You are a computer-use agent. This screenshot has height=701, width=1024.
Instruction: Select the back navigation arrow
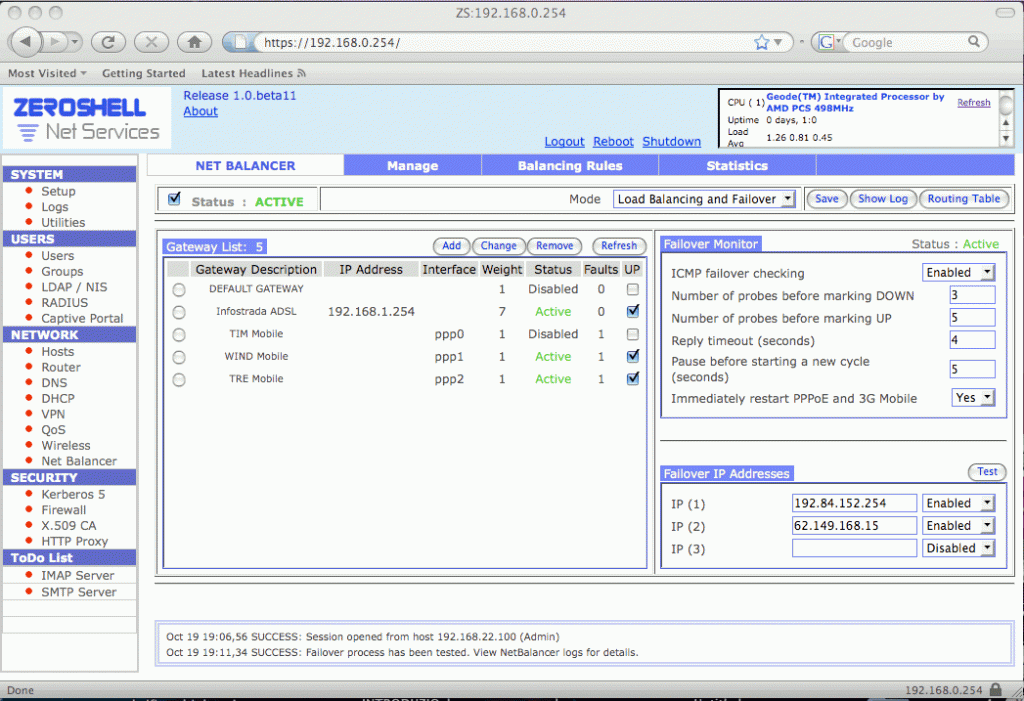pyautogui.click(x=24, y=42)
